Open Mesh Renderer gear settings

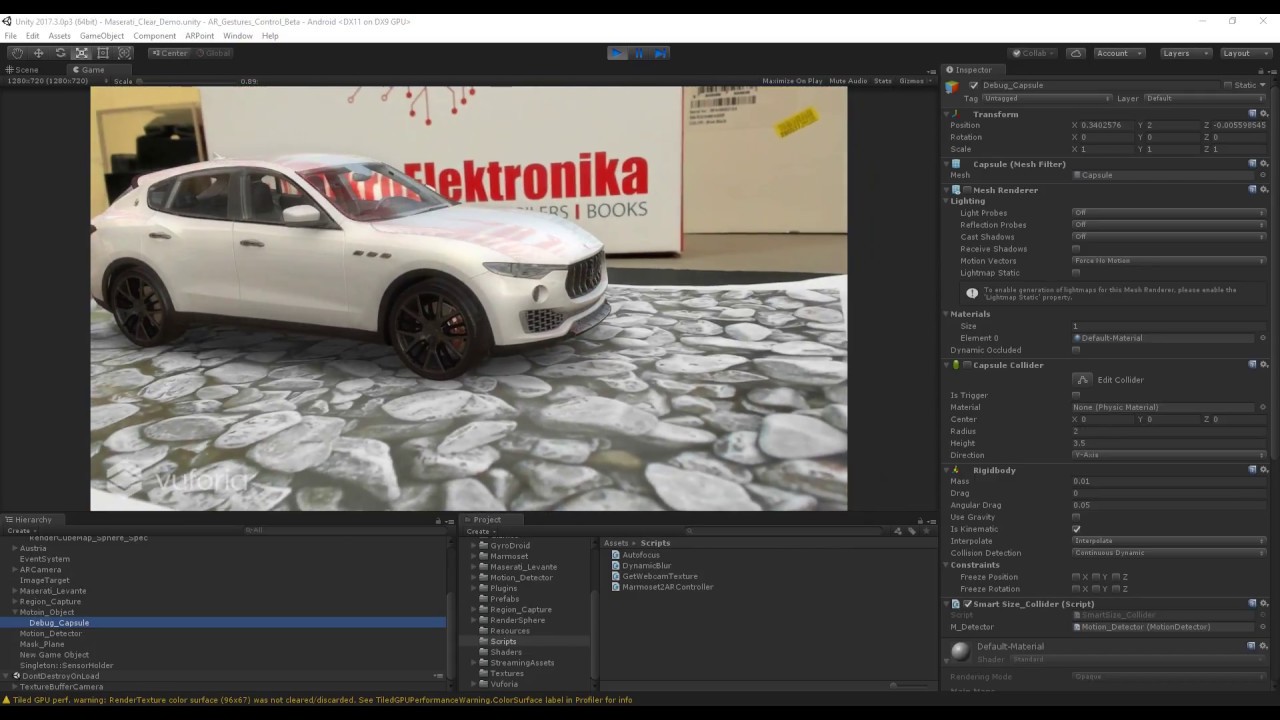(1264, 190)
